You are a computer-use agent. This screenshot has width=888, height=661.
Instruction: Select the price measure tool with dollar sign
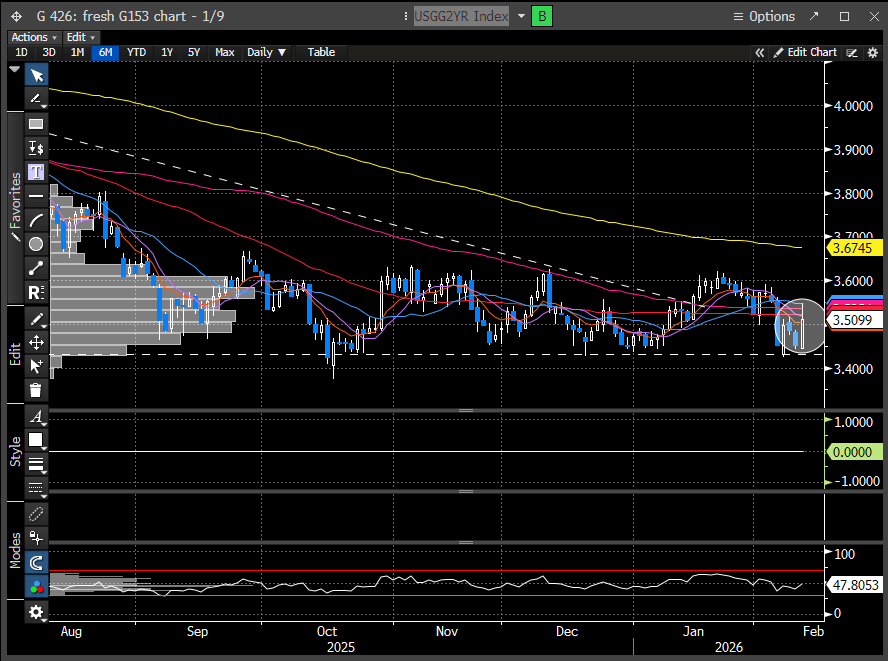point(36,147)
